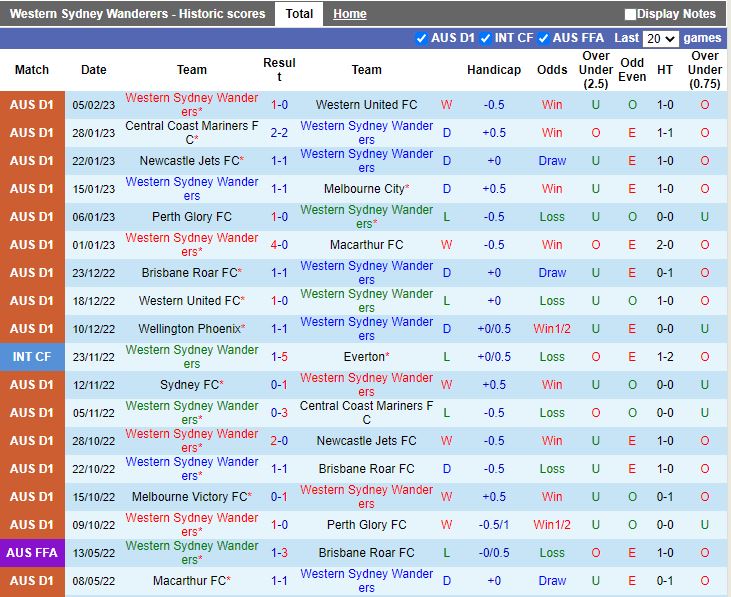Uncheck the AUS D1 league filter
Viewport: 731px width, 597px height.
coord(421,38)
